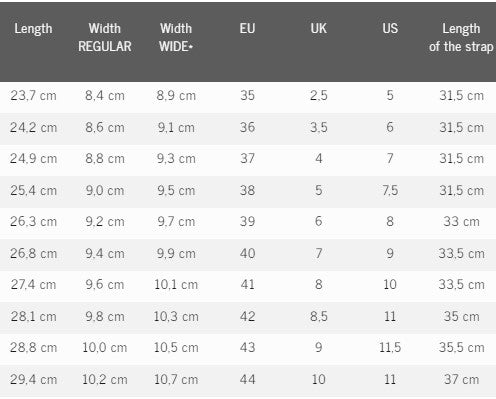Click the 37 cm strap length cell
Screen dimensions: 496x399
point(461,379)
